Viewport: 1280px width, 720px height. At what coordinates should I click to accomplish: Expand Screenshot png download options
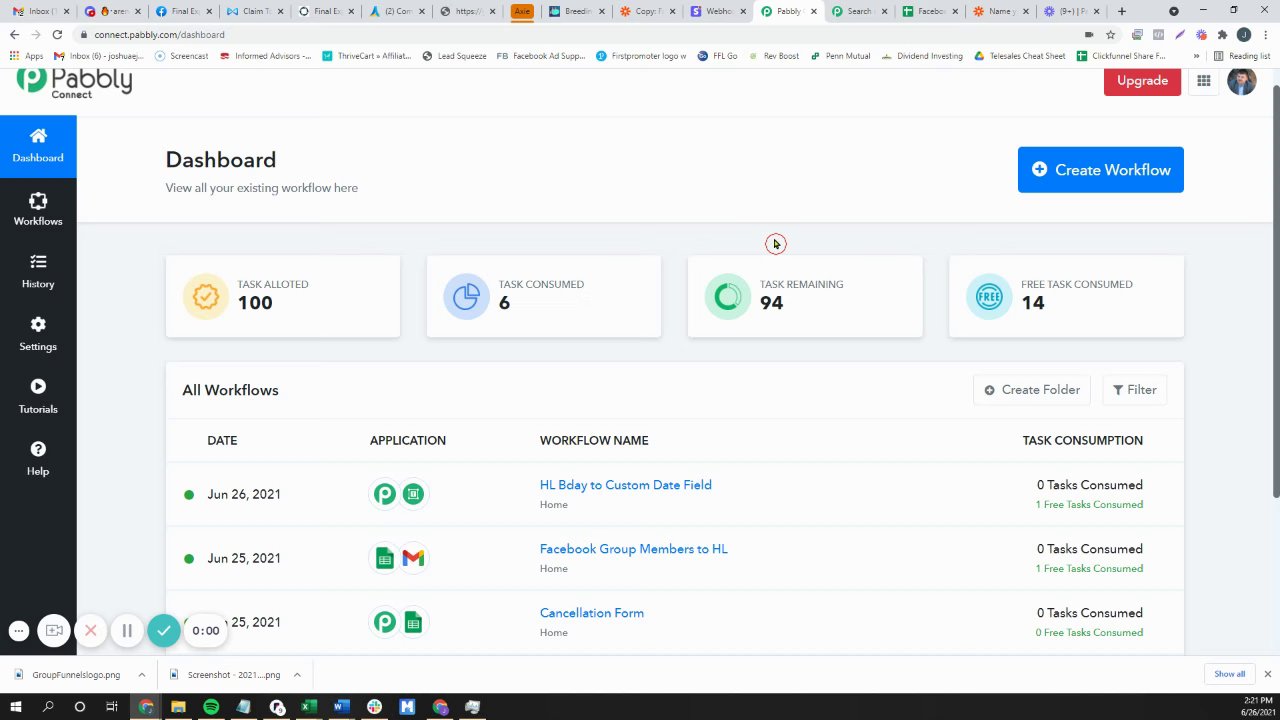(x=298, y=675)
